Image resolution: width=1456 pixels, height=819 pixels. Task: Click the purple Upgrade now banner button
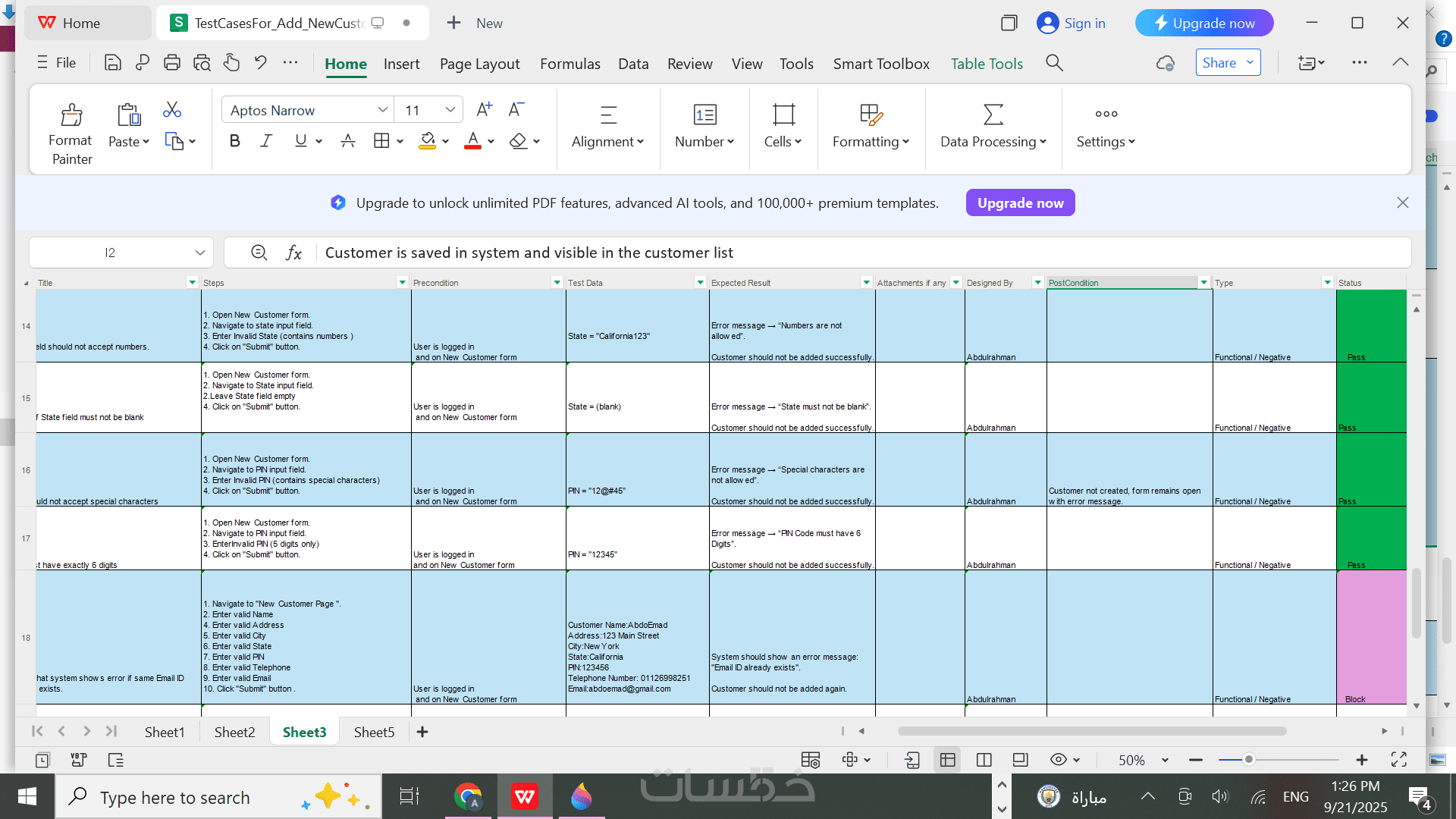[x=1020, y=203]
